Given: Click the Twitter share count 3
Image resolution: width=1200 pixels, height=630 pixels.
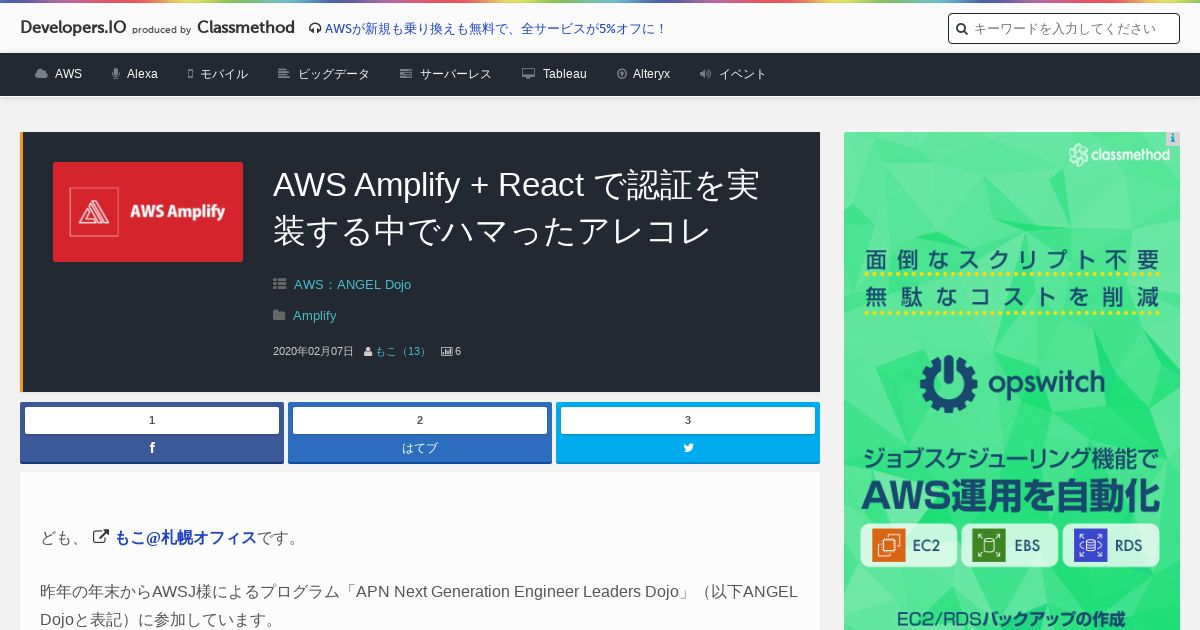Looking at the screenshot, I should (688, 420).
